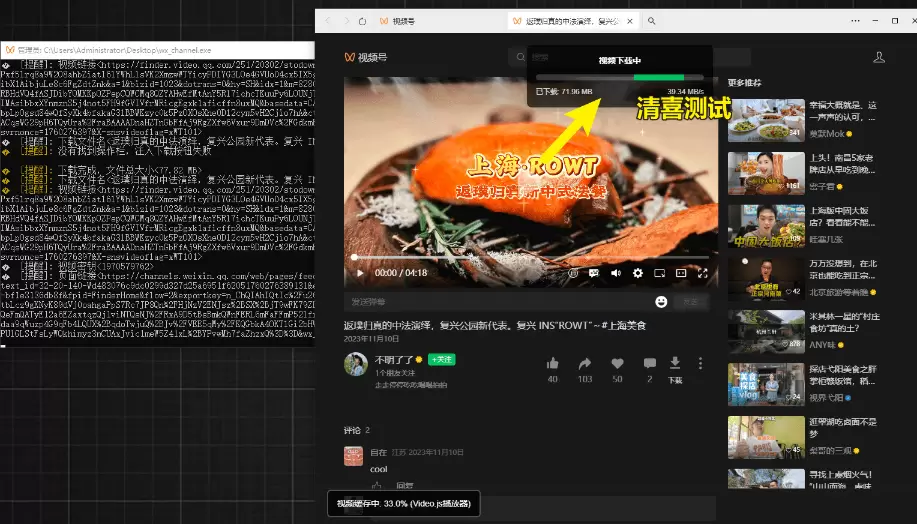Share the video with the arrow icon
917x524 pixels.
pos(585,364)
